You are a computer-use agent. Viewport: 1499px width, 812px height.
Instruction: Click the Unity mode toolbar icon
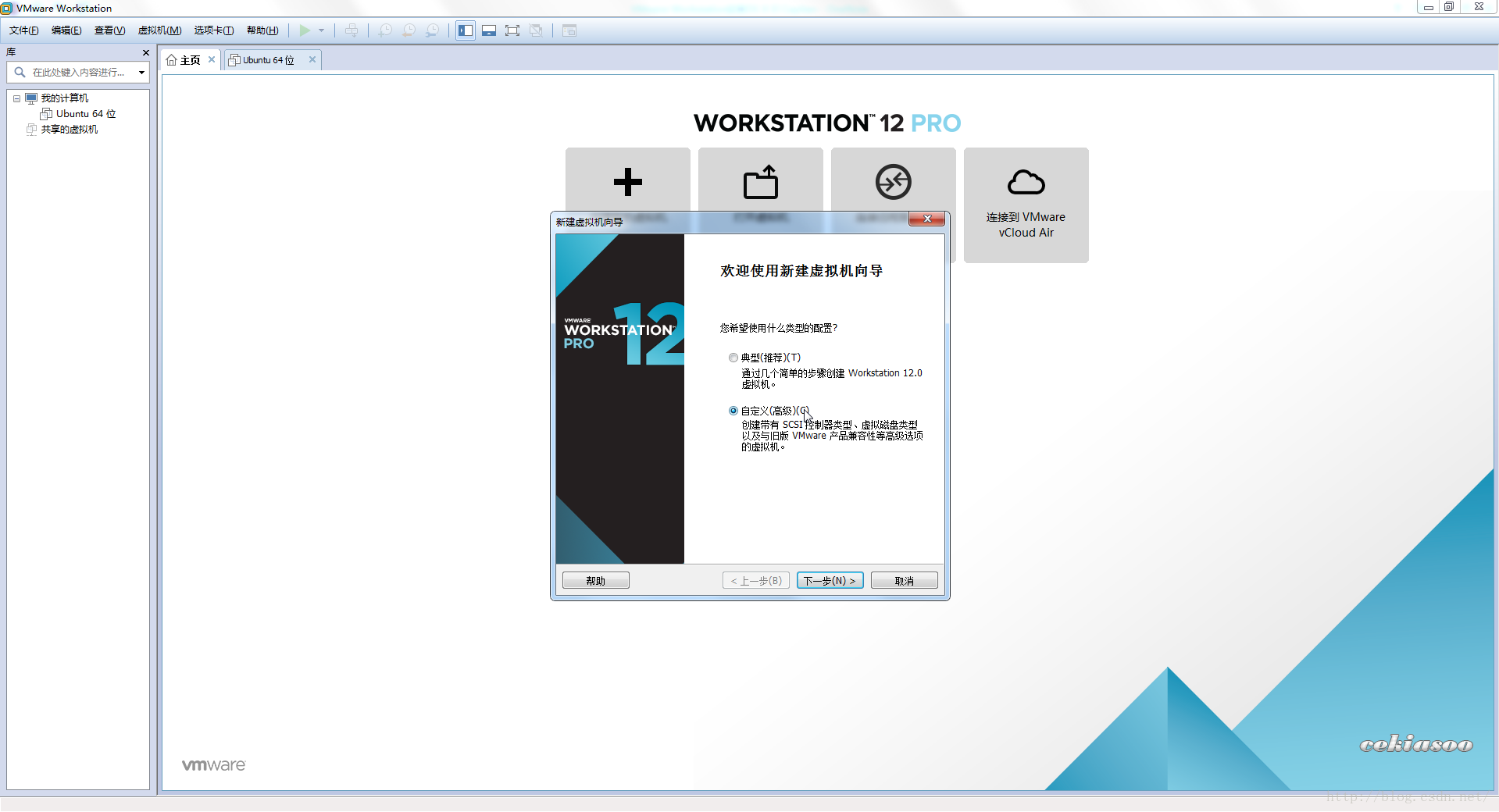pyautogui.click(x=536, y=30)
